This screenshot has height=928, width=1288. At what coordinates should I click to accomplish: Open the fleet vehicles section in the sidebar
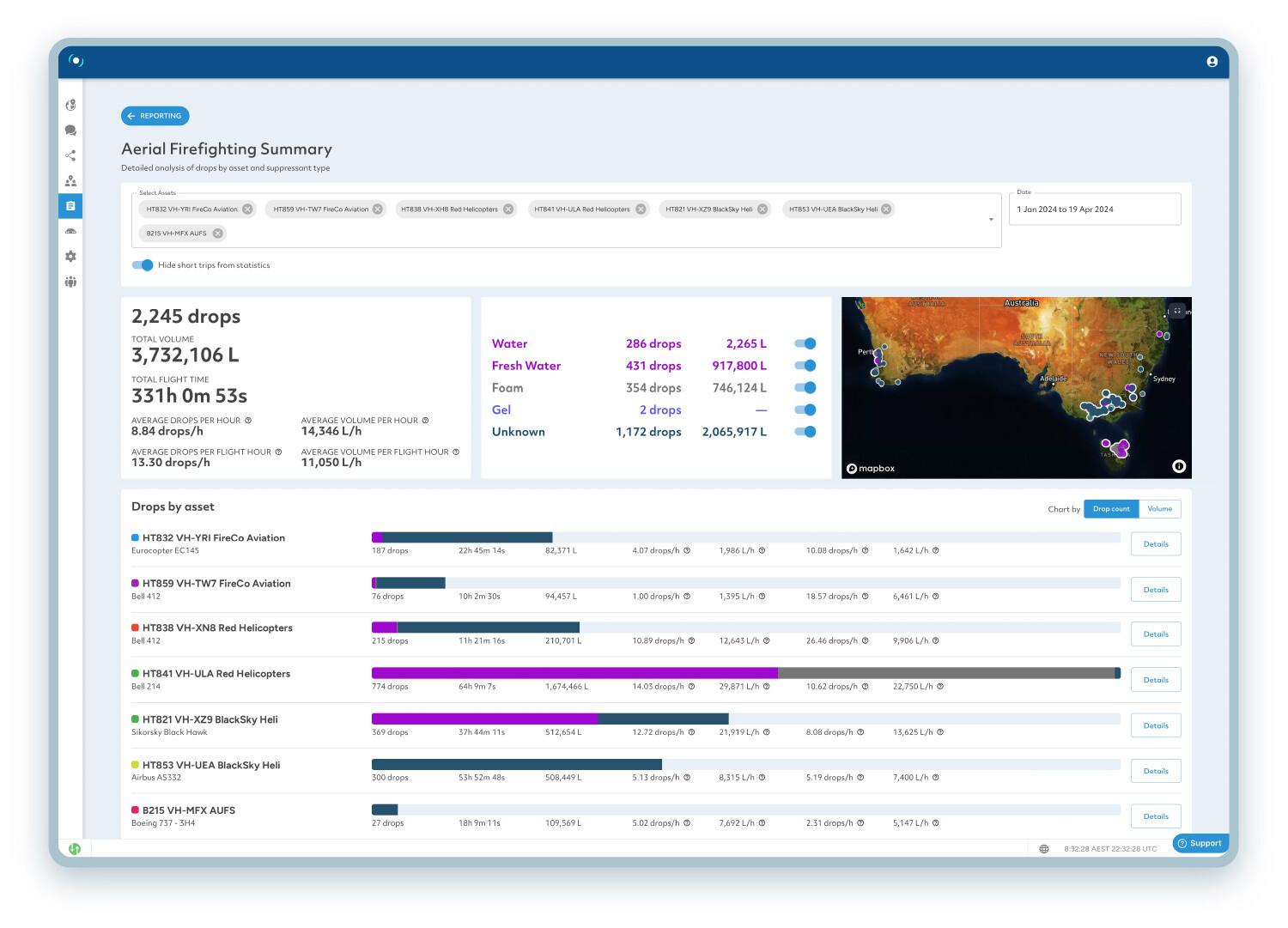[70, 231]
